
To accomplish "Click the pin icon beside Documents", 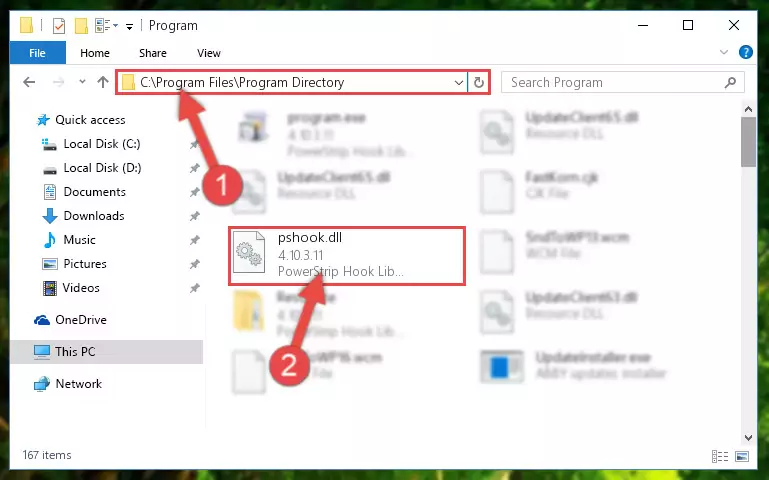I will pyautogui.click(x=195, y=192).
